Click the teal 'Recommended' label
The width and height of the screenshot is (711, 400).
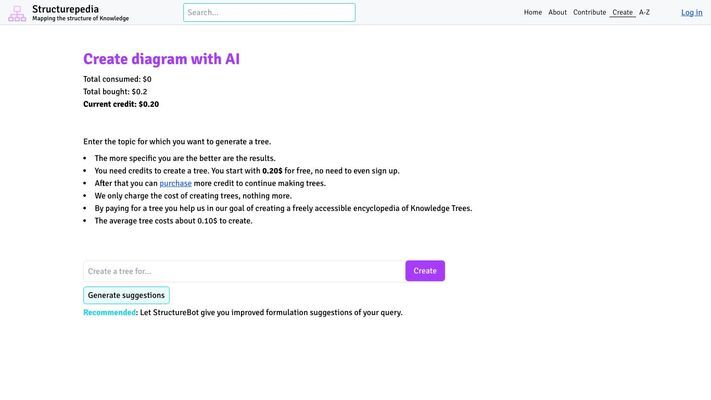point(109,312)
